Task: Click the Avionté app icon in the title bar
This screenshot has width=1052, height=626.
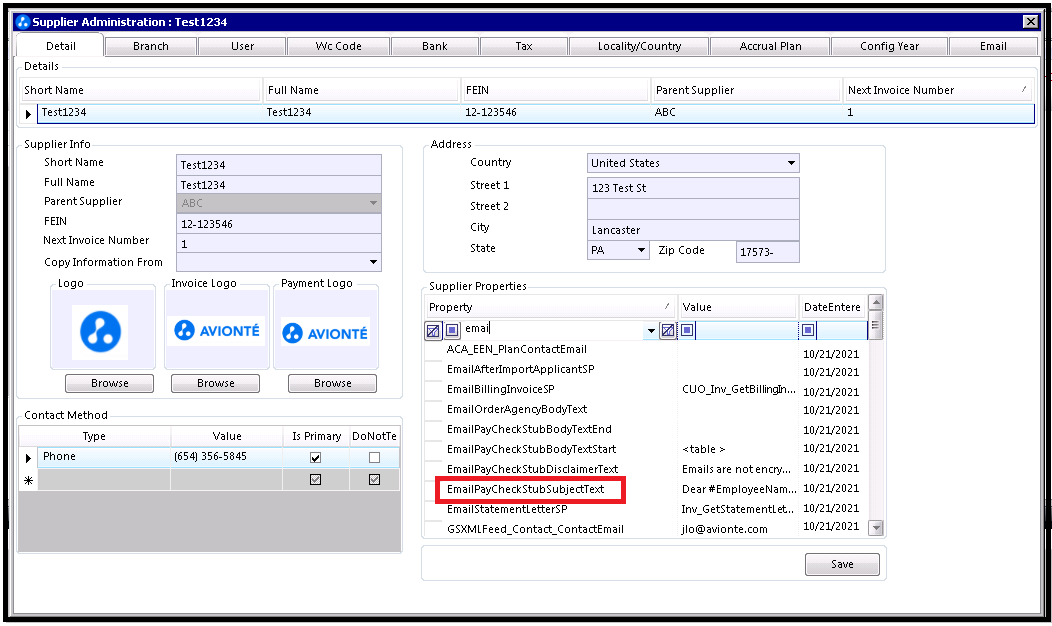Action: 23,22
